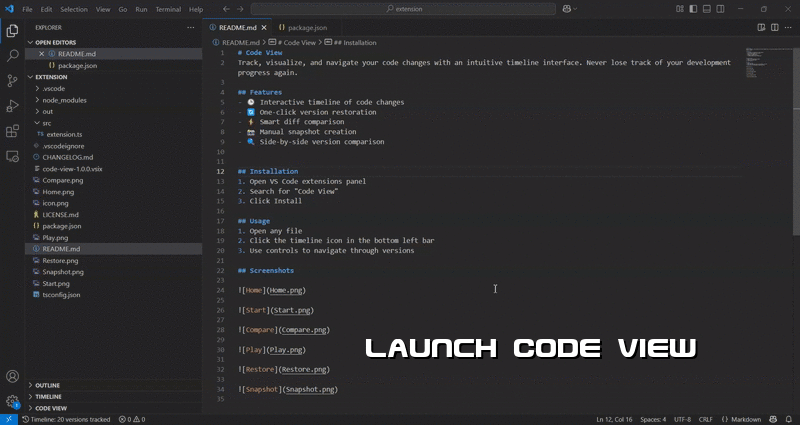Click the remote window status bar icon
This screenshot has width=800, height=425.
[9, 419]
